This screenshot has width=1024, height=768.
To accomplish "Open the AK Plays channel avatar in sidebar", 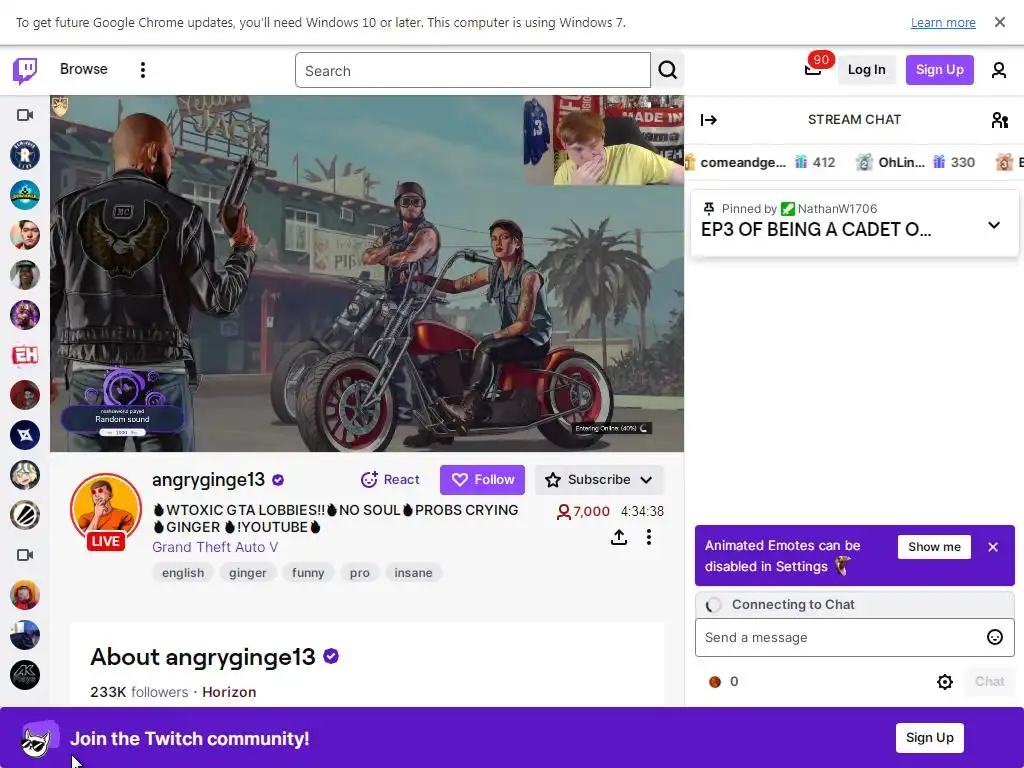I will coord(25,675).
